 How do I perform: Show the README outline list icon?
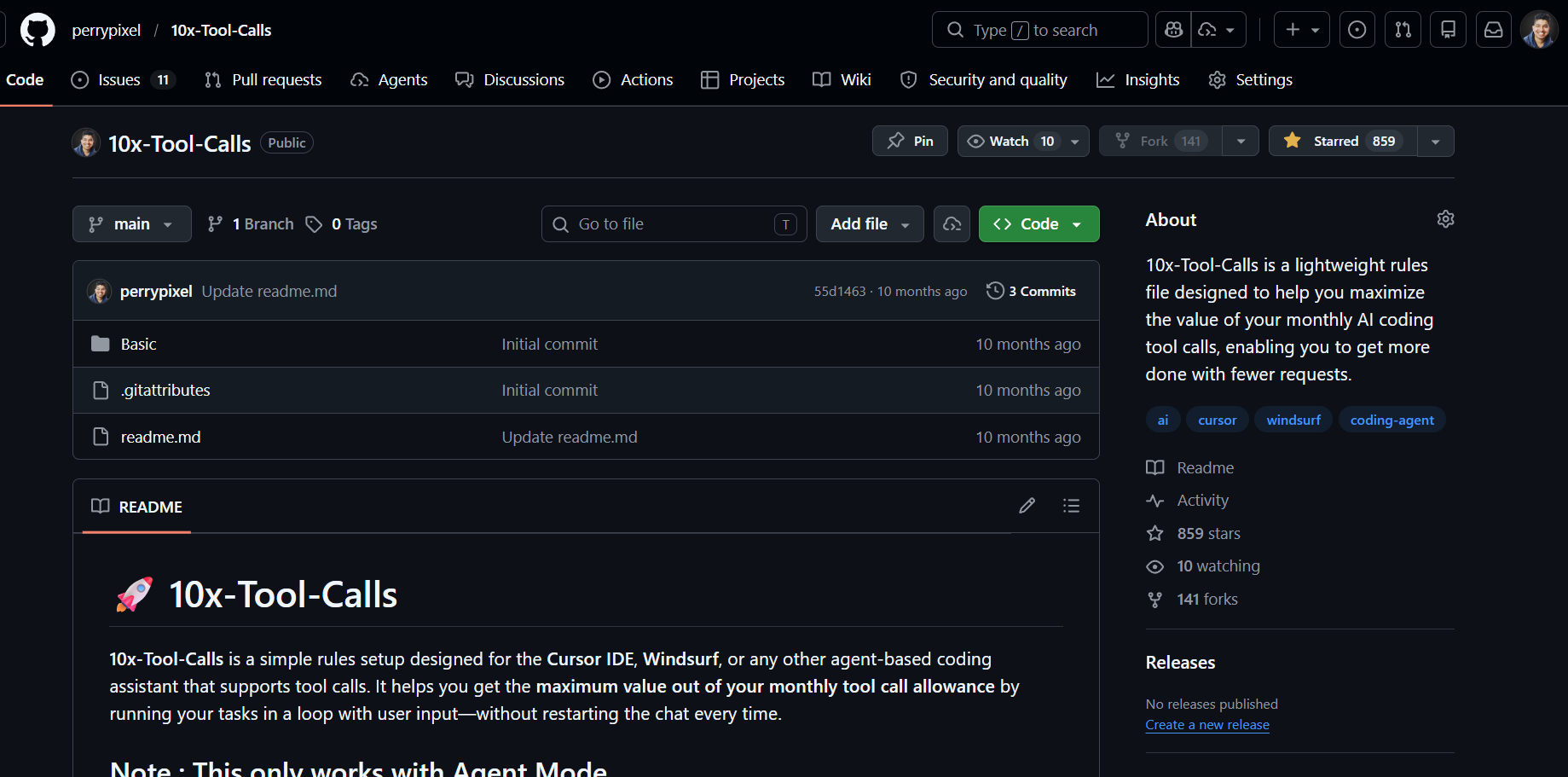tap(1072, 506)
